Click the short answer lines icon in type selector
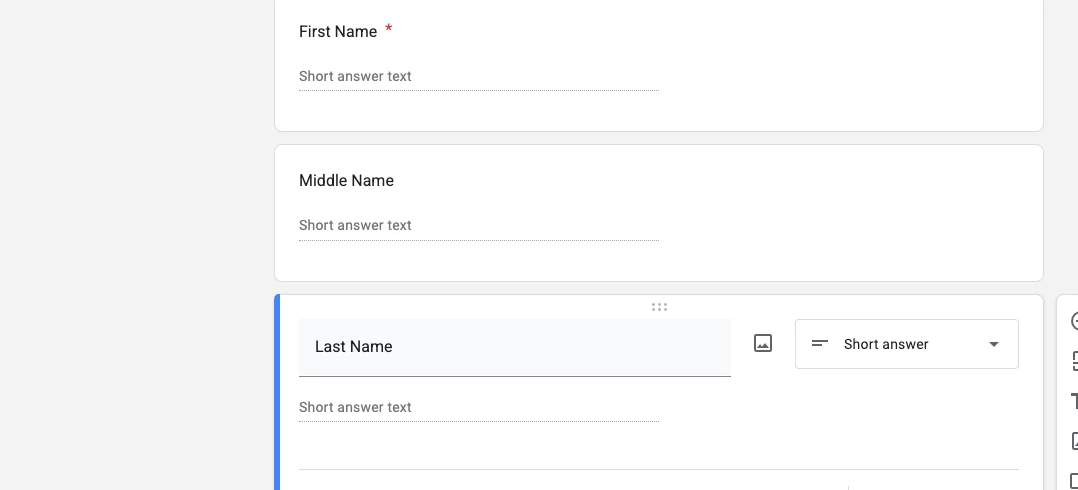 pyautogui.click(x=820, y=344)
